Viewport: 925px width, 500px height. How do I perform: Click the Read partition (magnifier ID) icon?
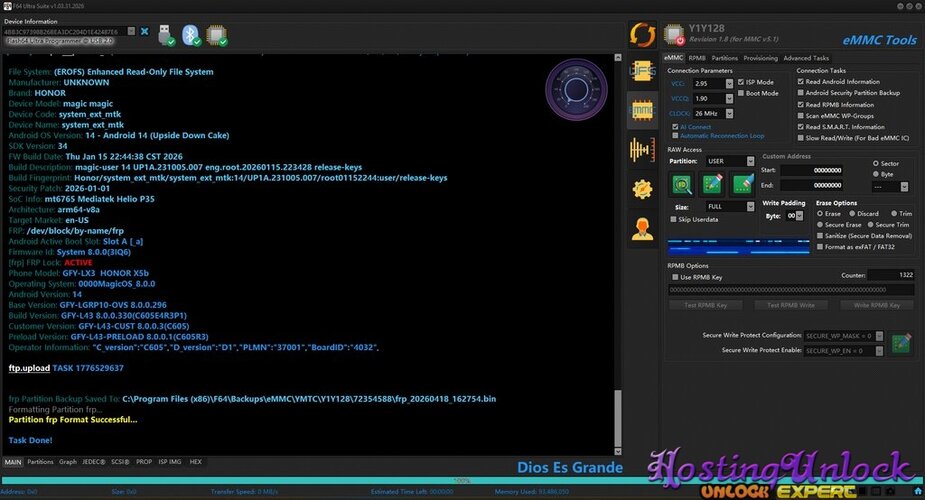click(x=682, y=185)
